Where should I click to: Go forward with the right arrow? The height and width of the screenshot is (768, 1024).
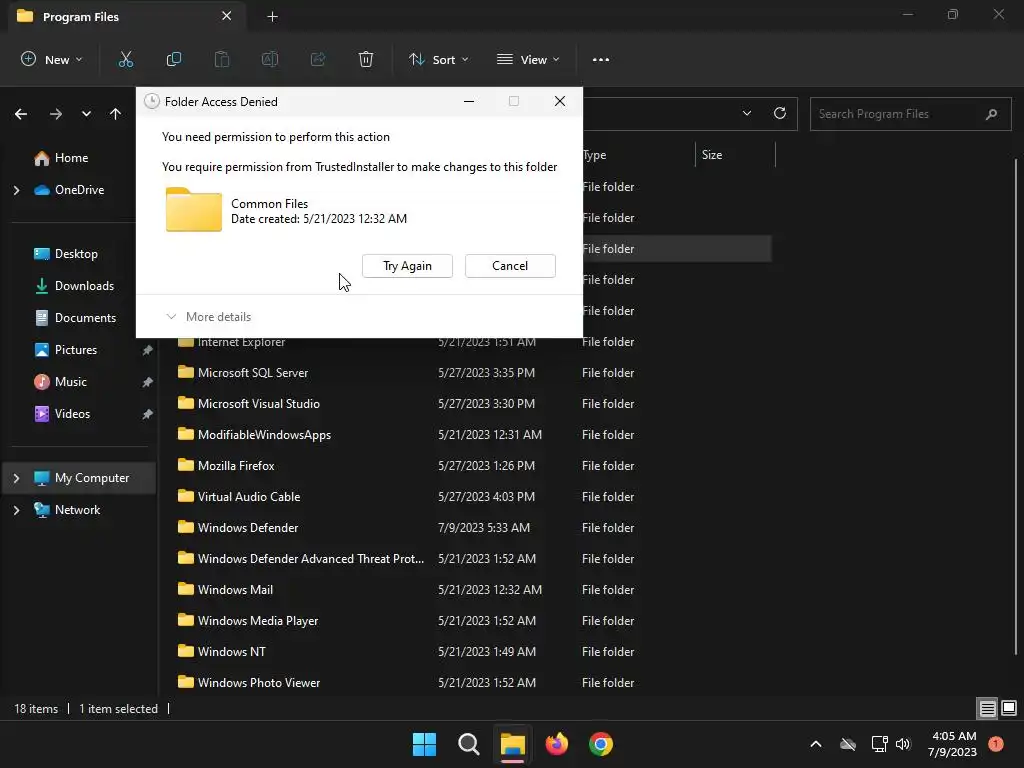point(56,114)
